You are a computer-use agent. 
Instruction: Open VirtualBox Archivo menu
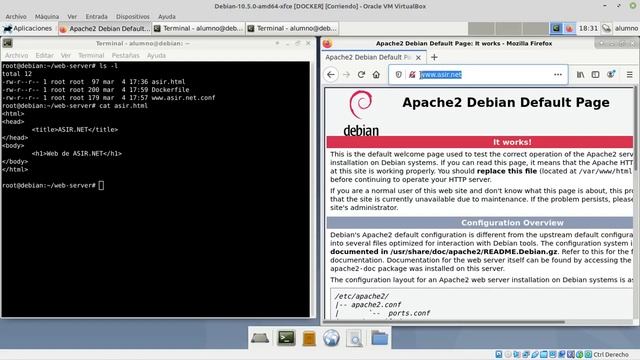[x=16, y=17]
